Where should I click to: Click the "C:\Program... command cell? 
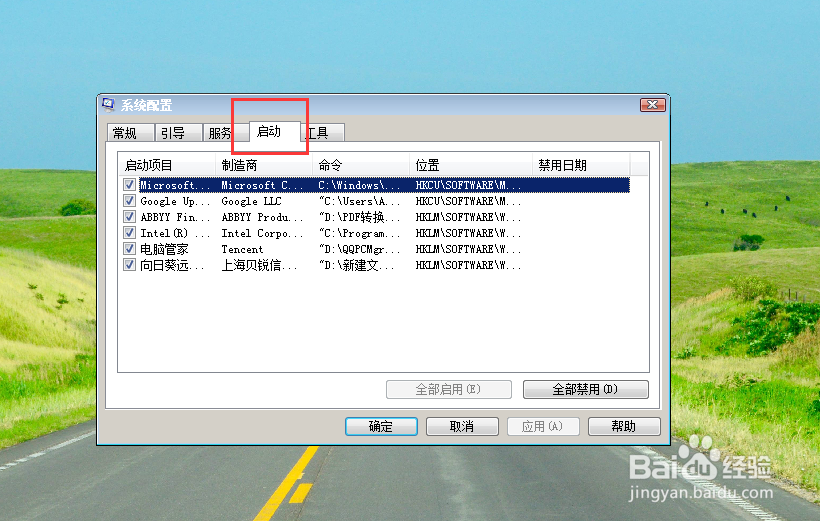pyautogui.click(x=359, y=233)
